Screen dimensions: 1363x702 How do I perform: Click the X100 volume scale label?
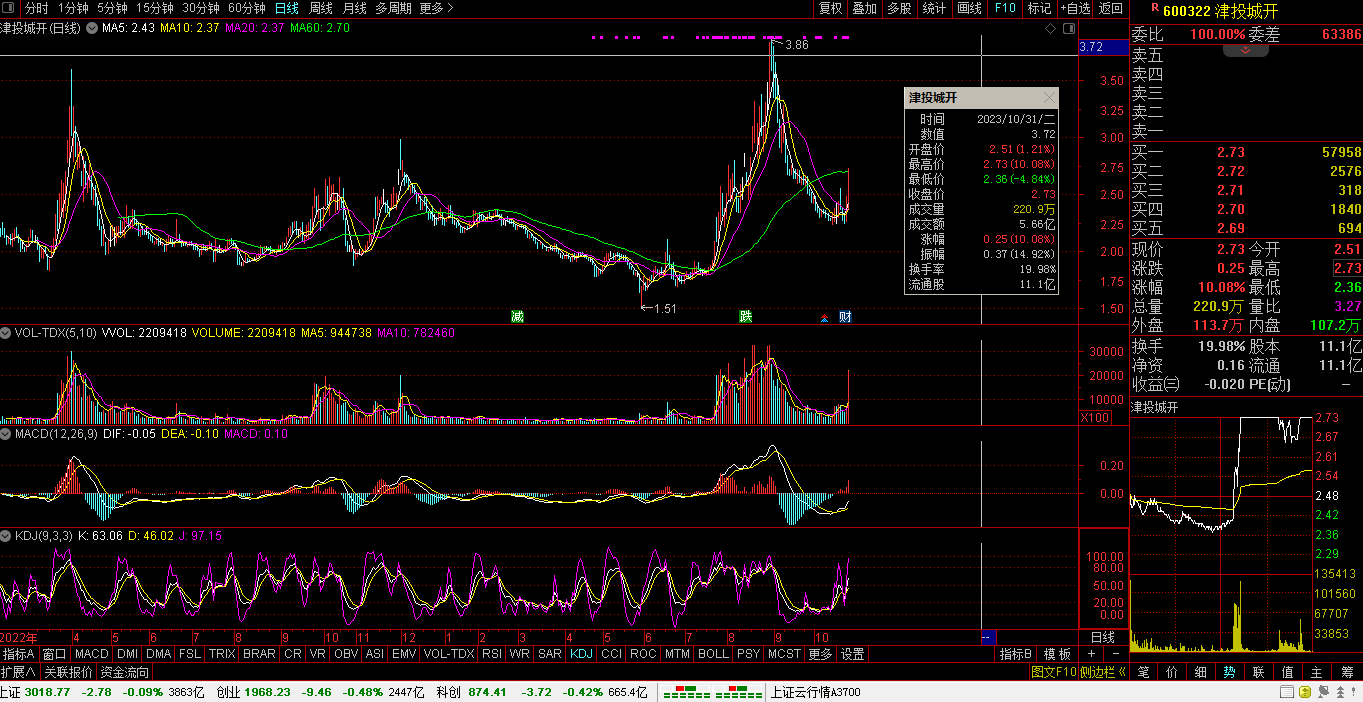click(1095, 418)
